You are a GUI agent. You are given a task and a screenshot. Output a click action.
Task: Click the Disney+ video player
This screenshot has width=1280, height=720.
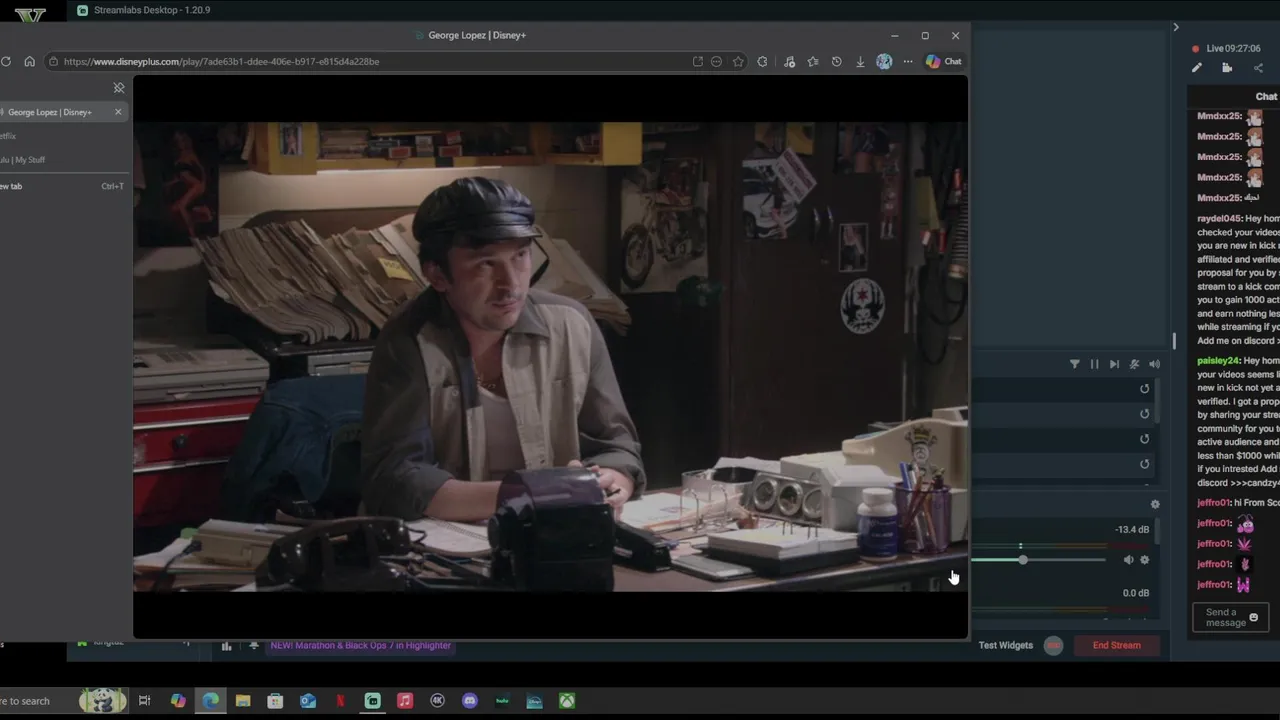pyautogui.click(x=550, y=357)
